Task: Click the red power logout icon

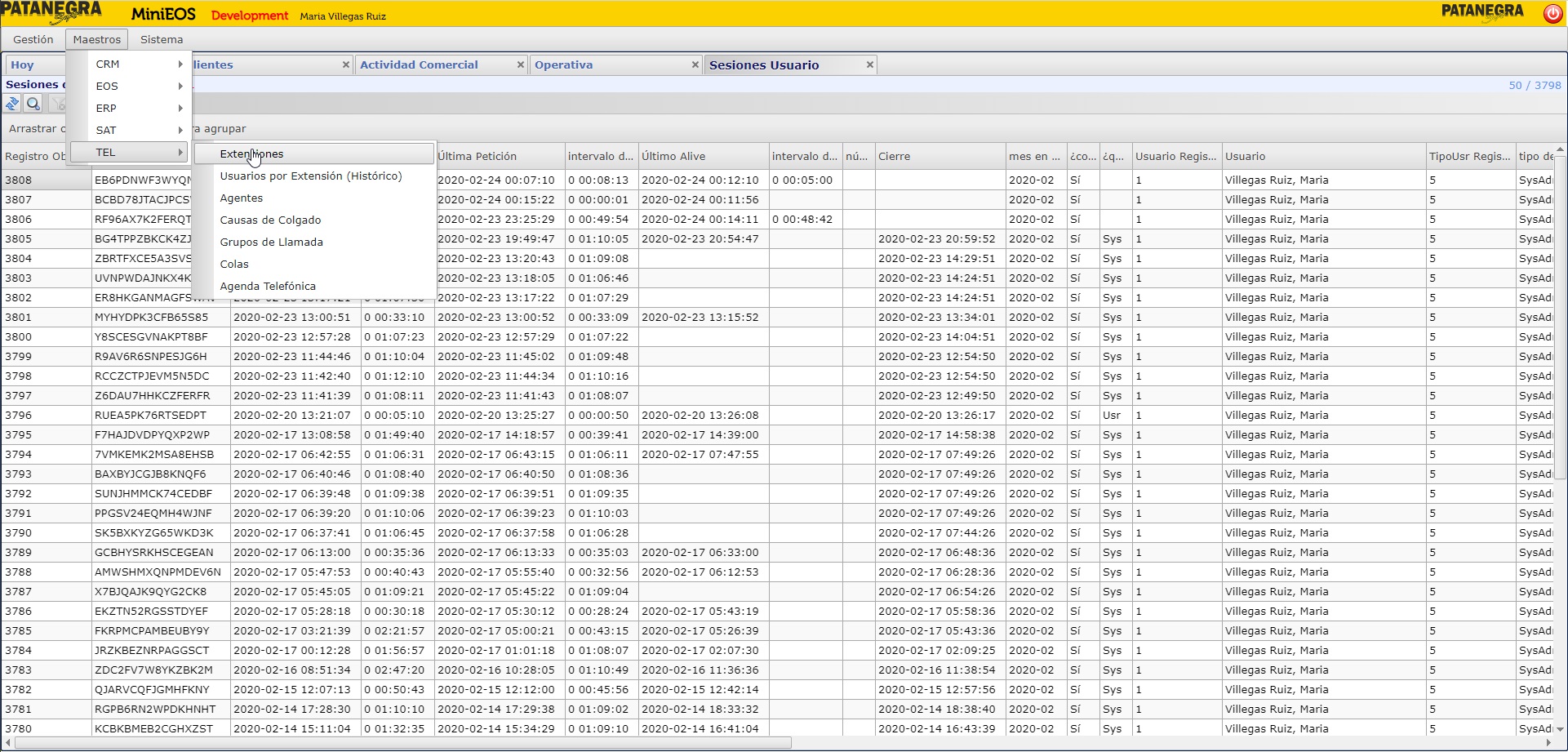Action: (x=1552, y=13)
